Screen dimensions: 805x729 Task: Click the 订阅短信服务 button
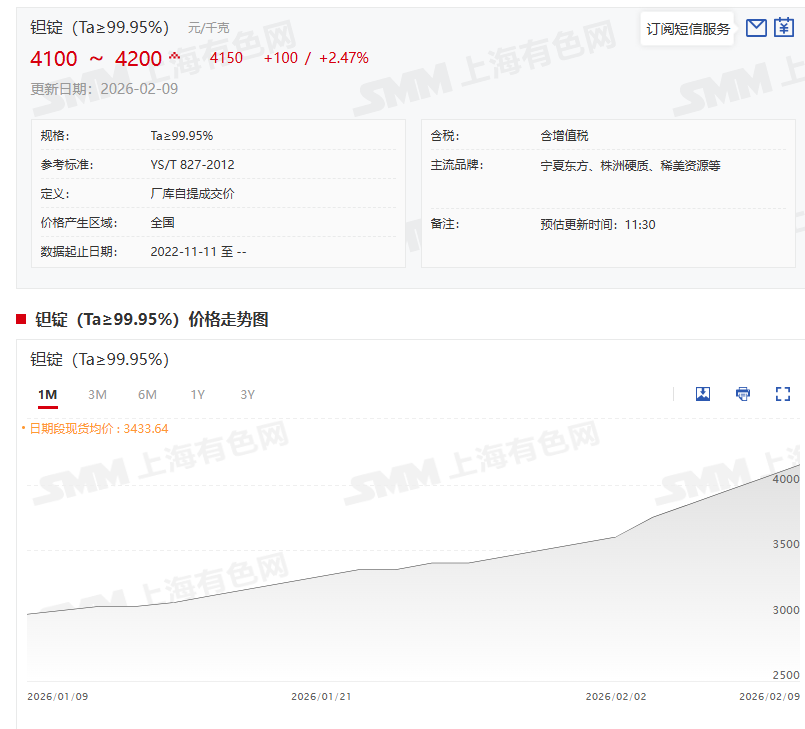pyautogui.click(x=688, y=29)
